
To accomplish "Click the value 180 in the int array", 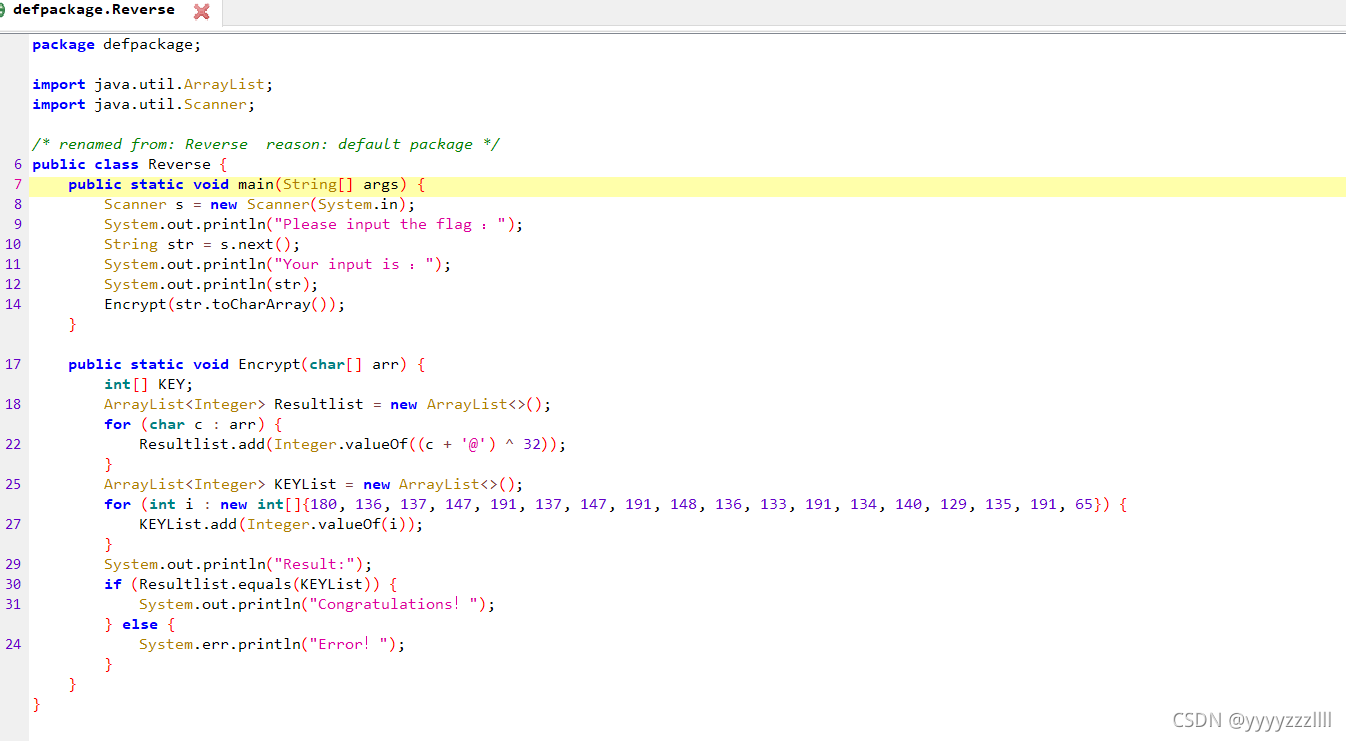I will point(323,504).
